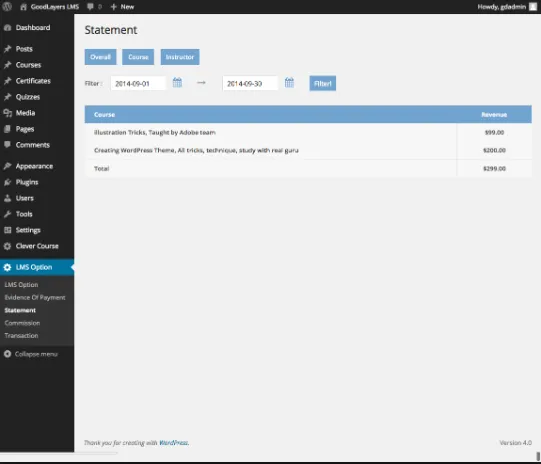Open the Howdy, gdadmin account menu
The image size is (541, 464).
(x=502, y=7)
